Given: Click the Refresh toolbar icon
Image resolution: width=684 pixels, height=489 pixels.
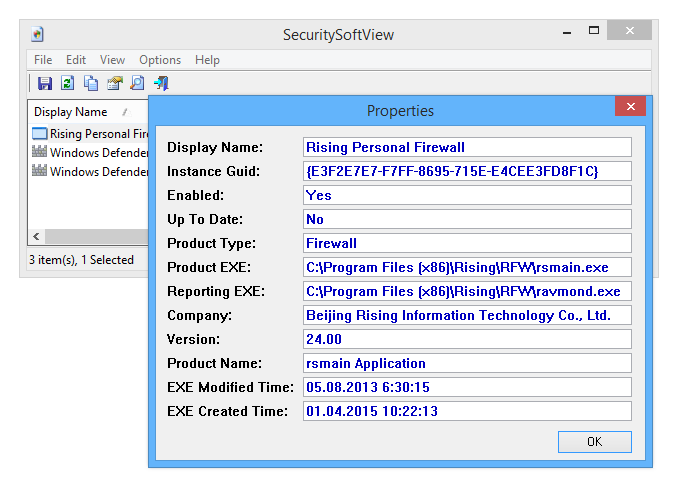Looking at the screenshot, I should (x=68, y=83).
